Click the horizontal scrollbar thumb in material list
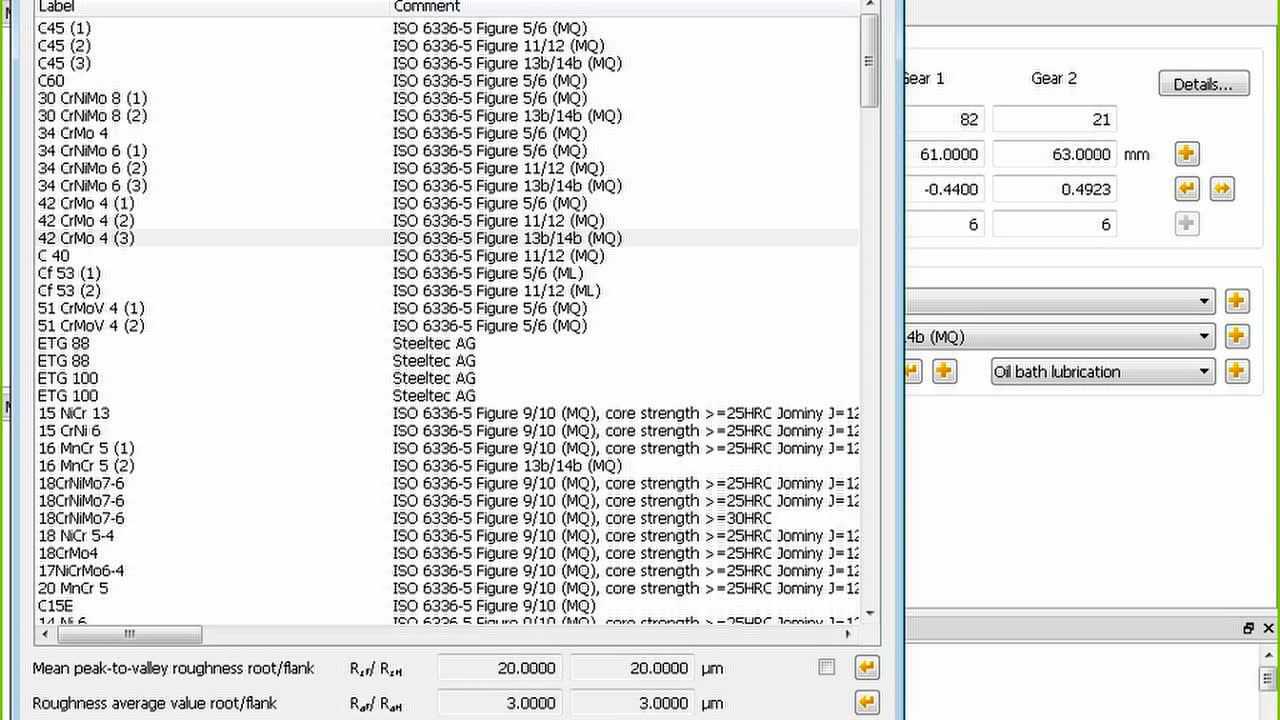This screenshot has height=720, width=1280. coord(129,634)
